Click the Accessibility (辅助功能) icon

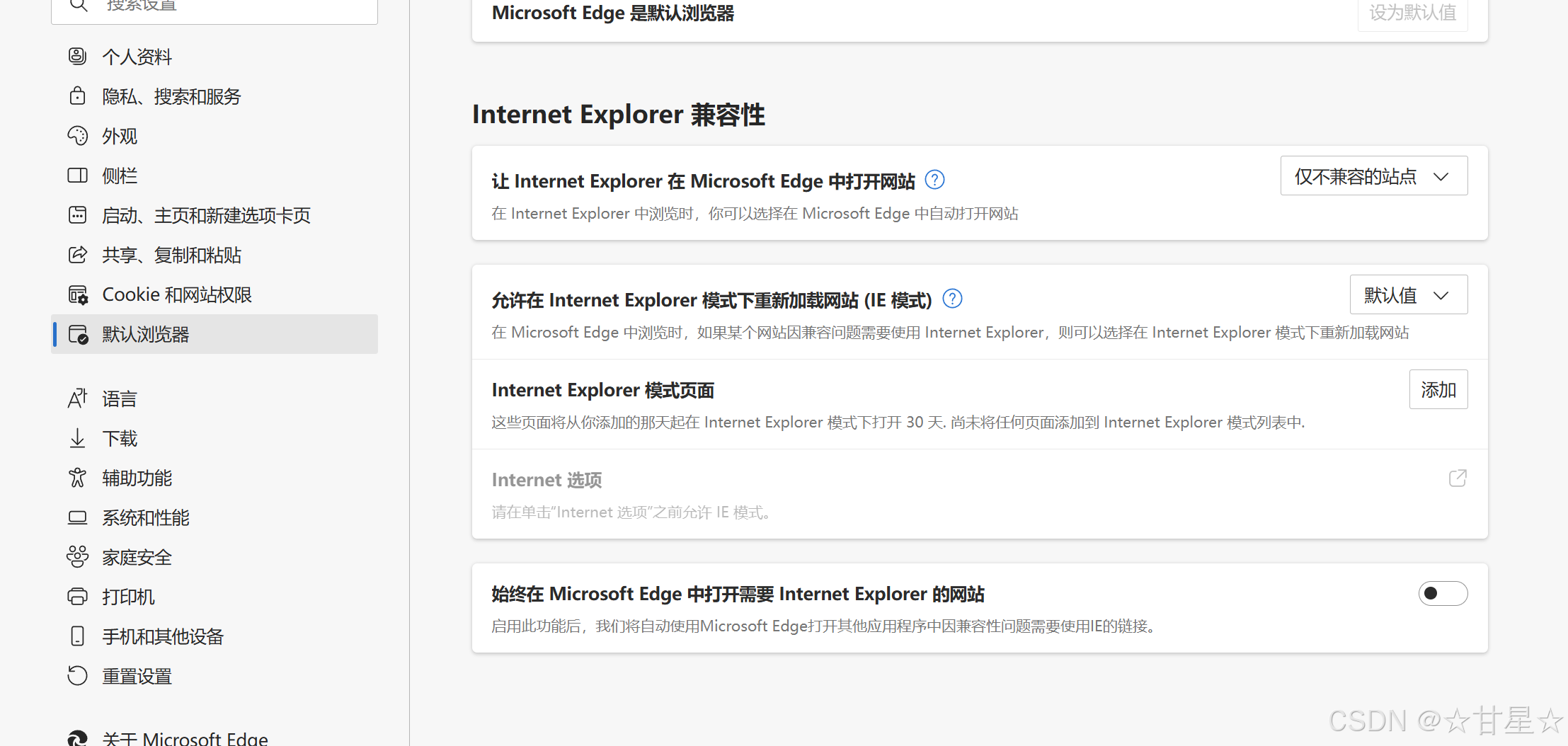click(x=78, y=478)
